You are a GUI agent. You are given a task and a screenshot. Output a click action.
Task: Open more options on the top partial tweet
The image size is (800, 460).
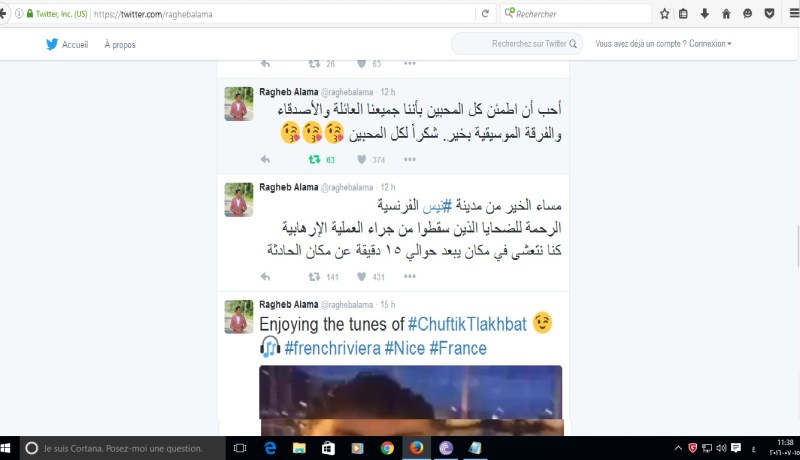(x=410, y=64)
